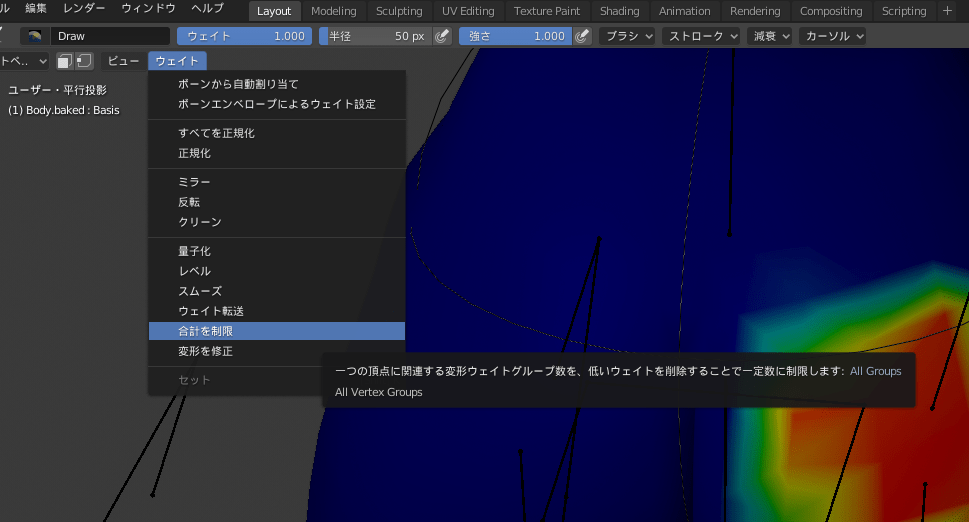Viewport: 969px width, 522px height.
Task: Open the カーソル dropdown
Action: click(832, 36)
